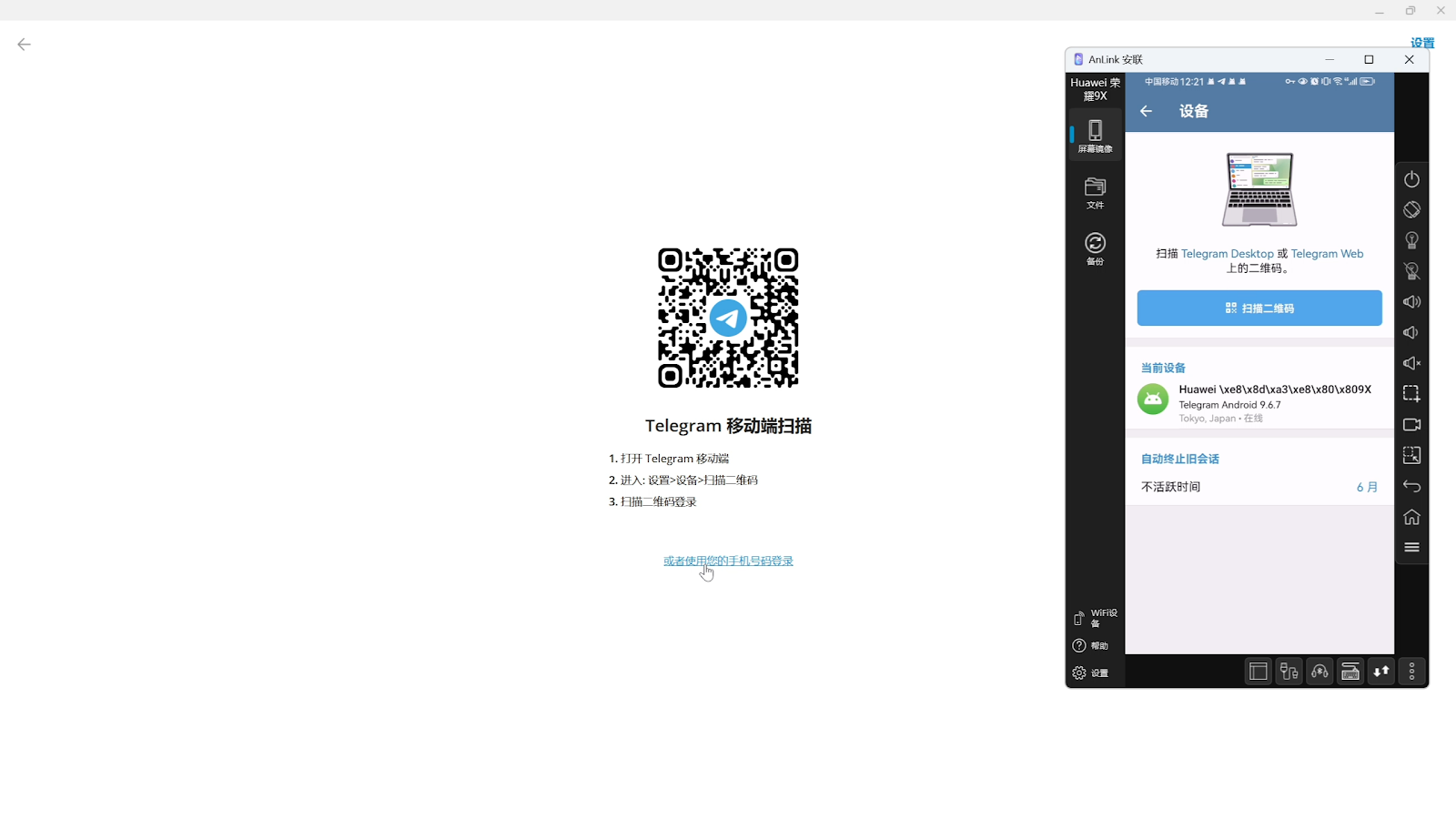
Task: Click the Telegram logo inside the QR code
Action: (x=728, y=318)
